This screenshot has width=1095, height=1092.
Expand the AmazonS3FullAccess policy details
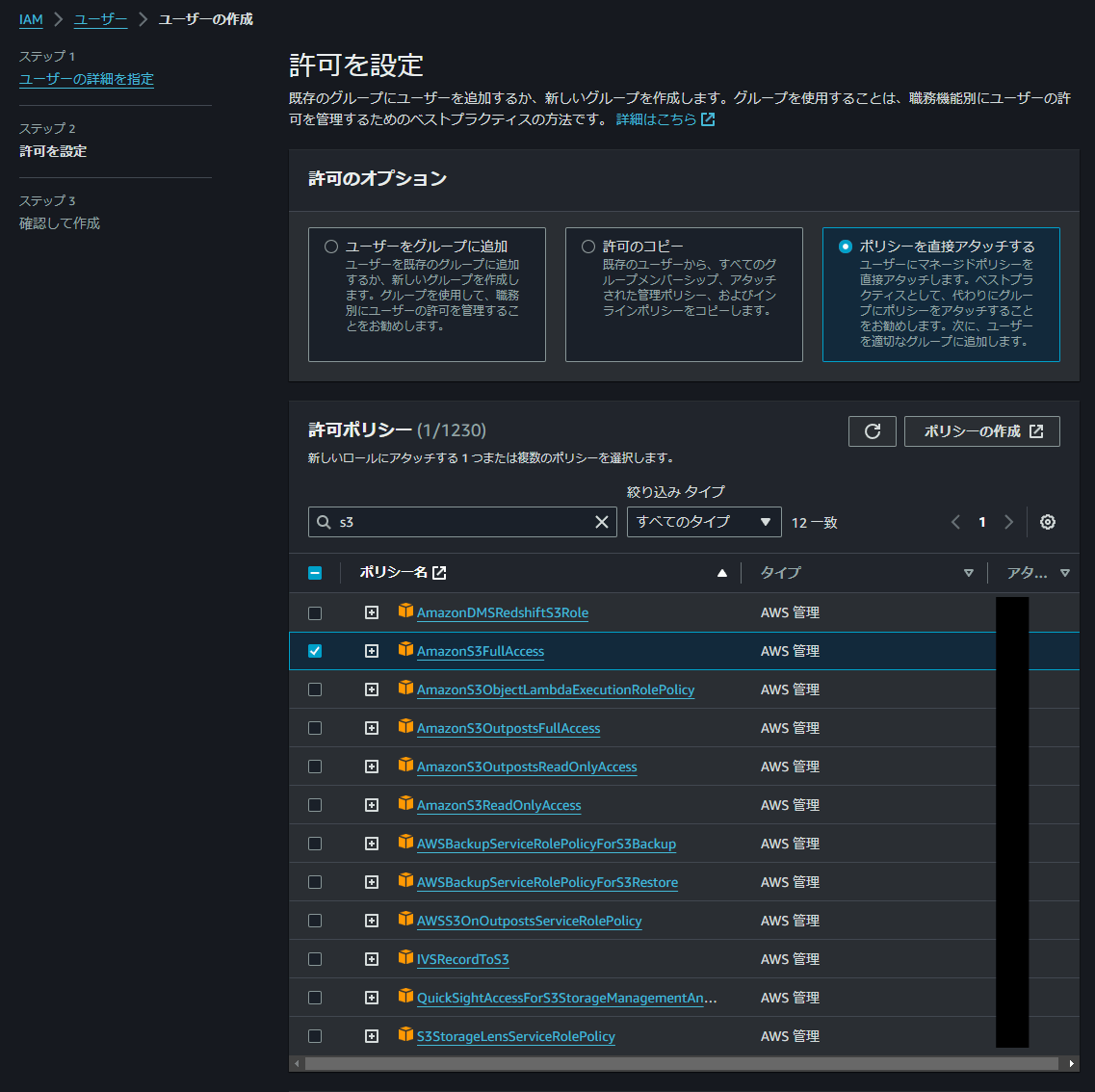(x=372, y=651)
